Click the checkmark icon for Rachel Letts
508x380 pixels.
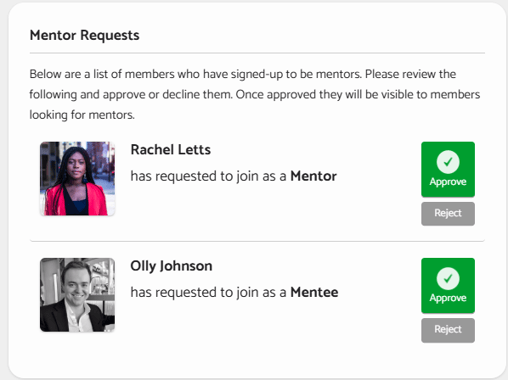[448, 162]
